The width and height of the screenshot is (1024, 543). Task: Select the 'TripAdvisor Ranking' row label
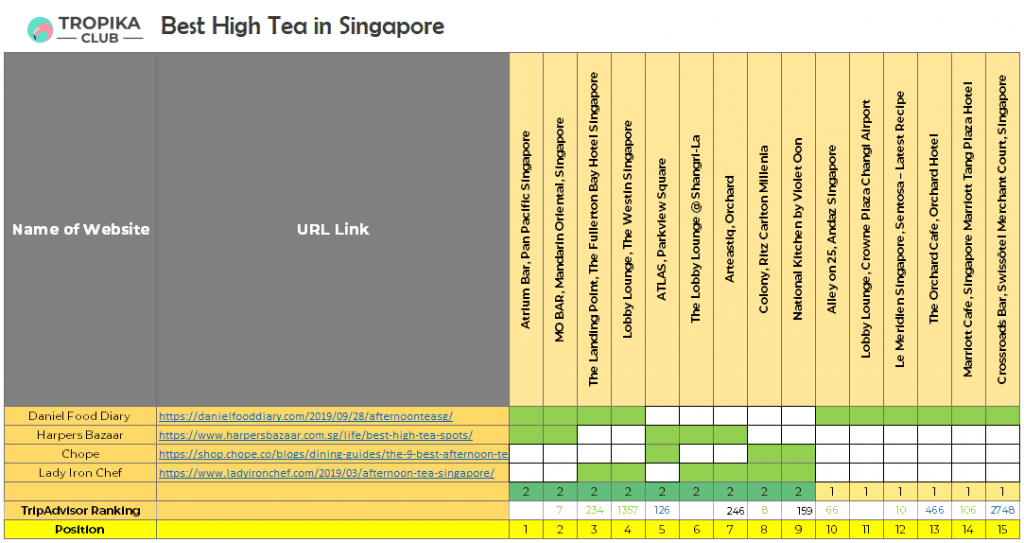[x=80, y=511]
